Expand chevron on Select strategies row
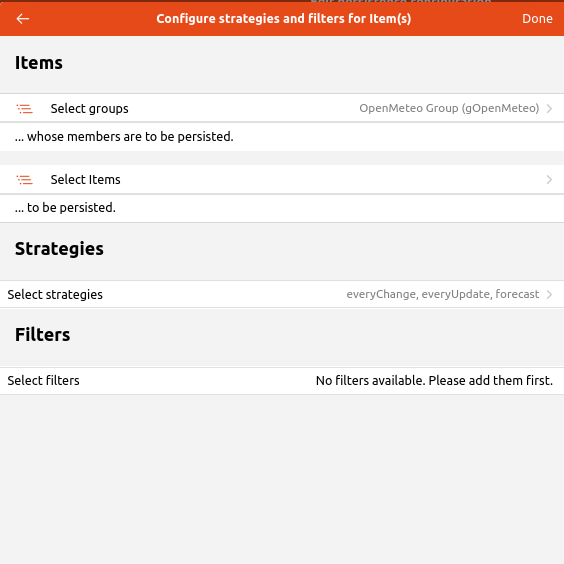 pos(549,295)
